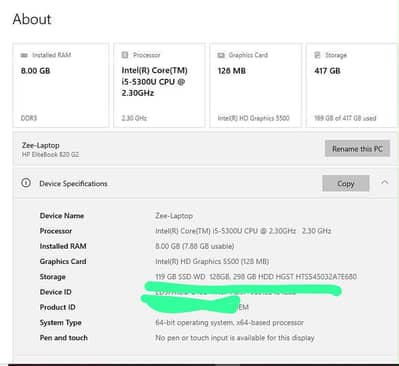Screen dimensions: 399x366
Task: Select the i5-5300U processor name in card
Action: coord(154,82)
